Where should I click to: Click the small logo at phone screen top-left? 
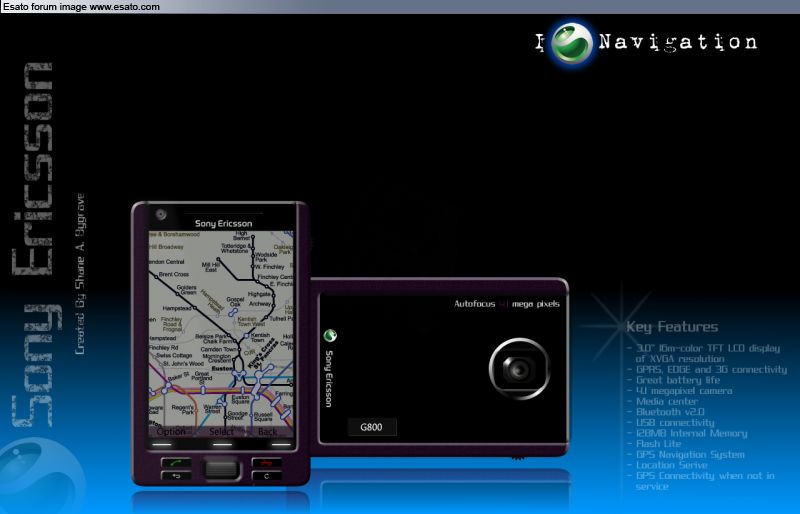161,215
